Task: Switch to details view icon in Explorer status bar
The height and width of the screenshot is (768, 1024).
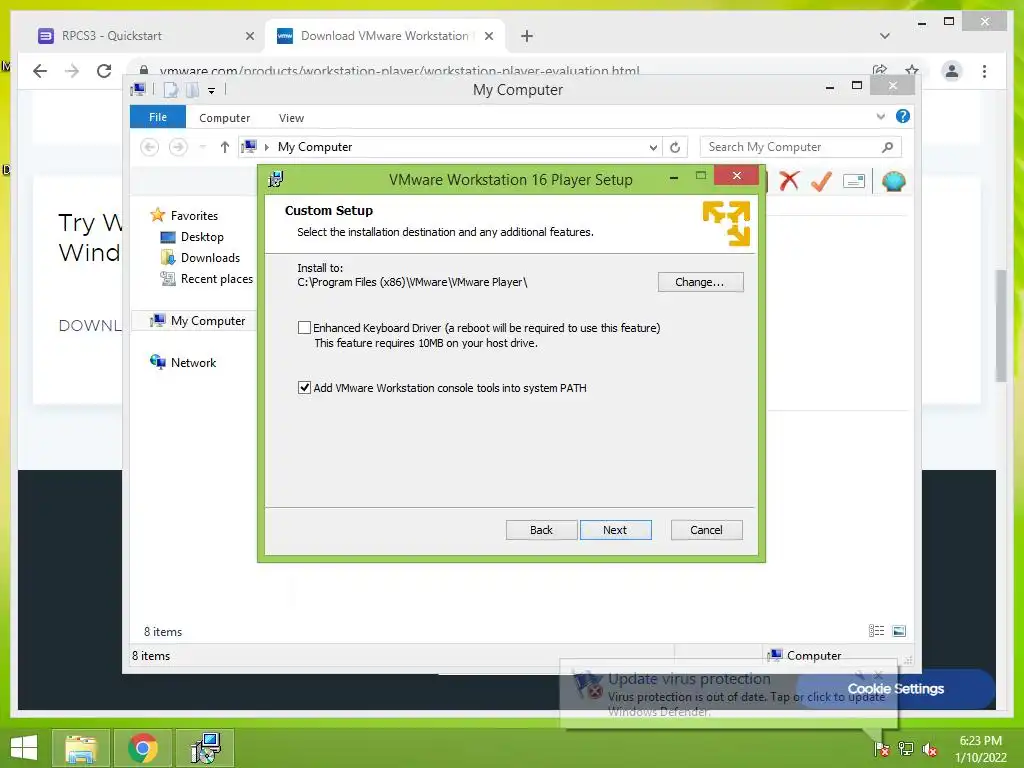Action: click(x=876, y=631)
